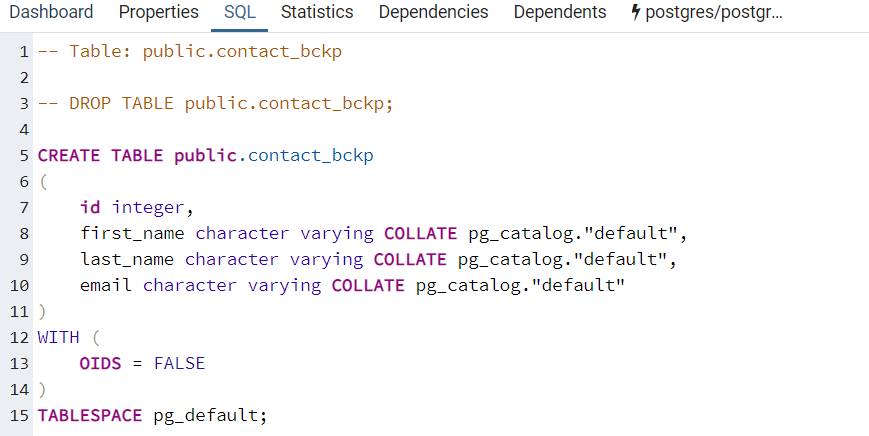The image size is (869, 436).
Task: Open the Dashboard tab
Action: click(x=51, y=13)
